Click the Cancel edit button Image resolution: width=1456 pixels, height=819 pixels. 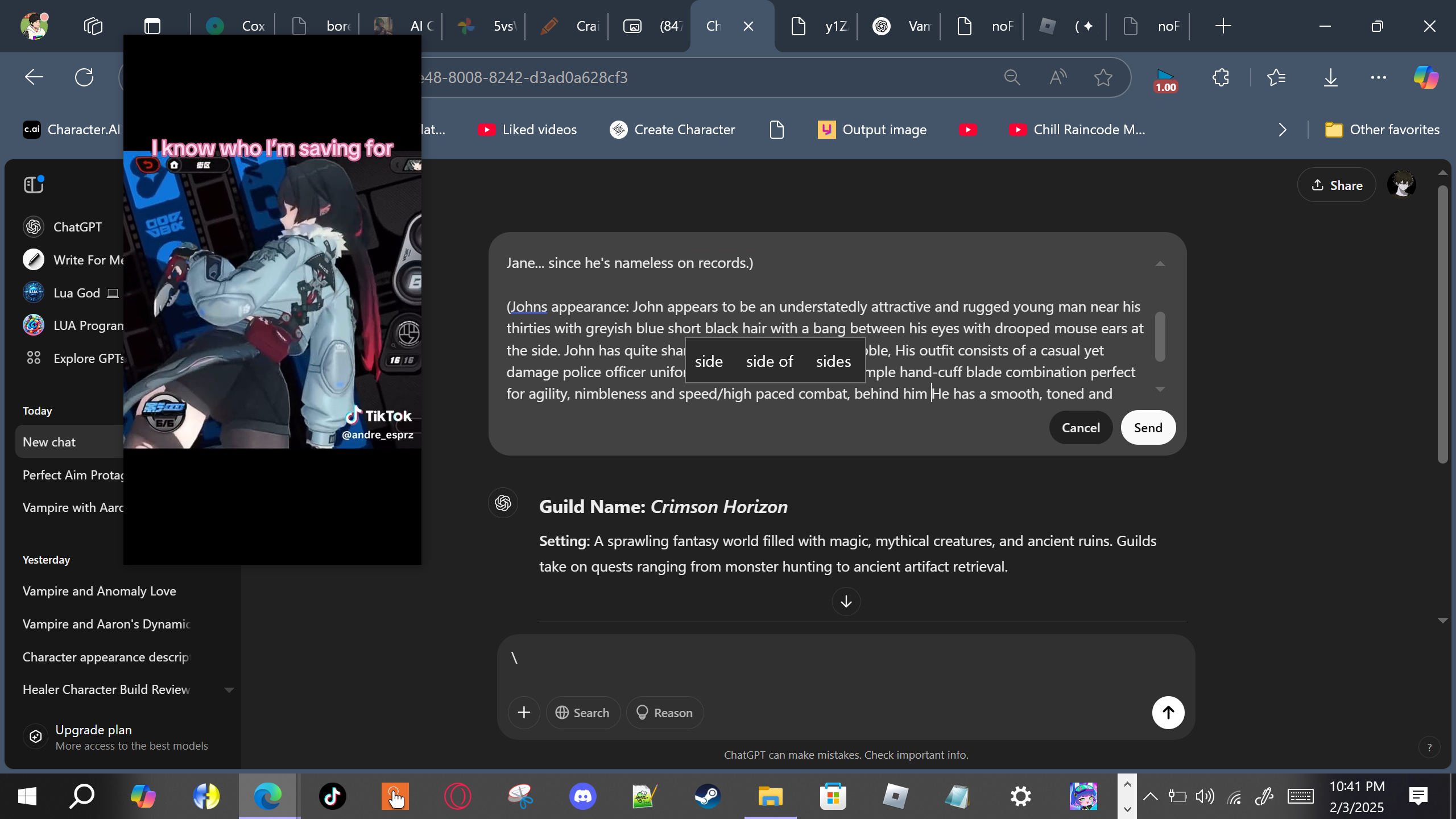1081,428
